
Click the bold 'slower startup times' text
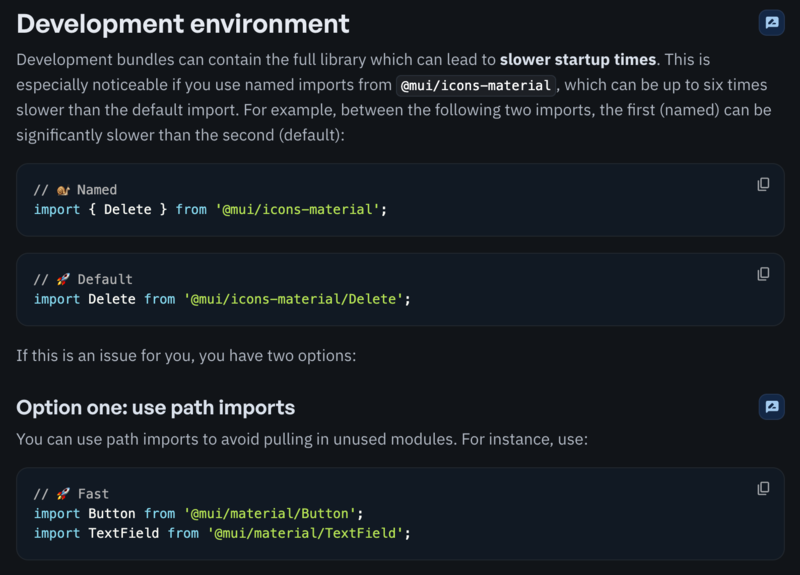[x=577, y=60]
